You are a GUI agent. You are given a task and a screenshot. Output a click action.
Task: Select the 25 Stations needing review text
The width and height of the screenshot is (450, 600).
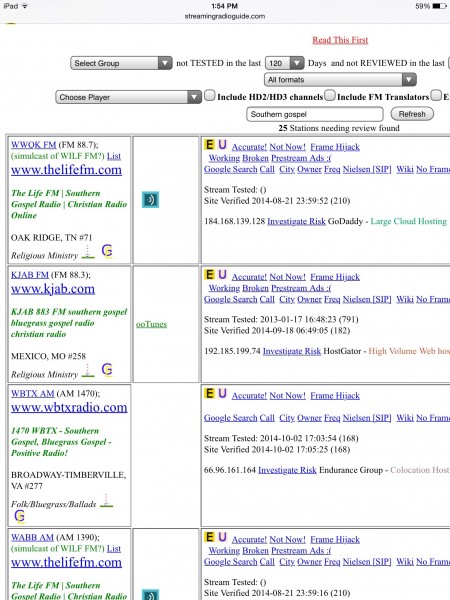(x=339, y=128)
